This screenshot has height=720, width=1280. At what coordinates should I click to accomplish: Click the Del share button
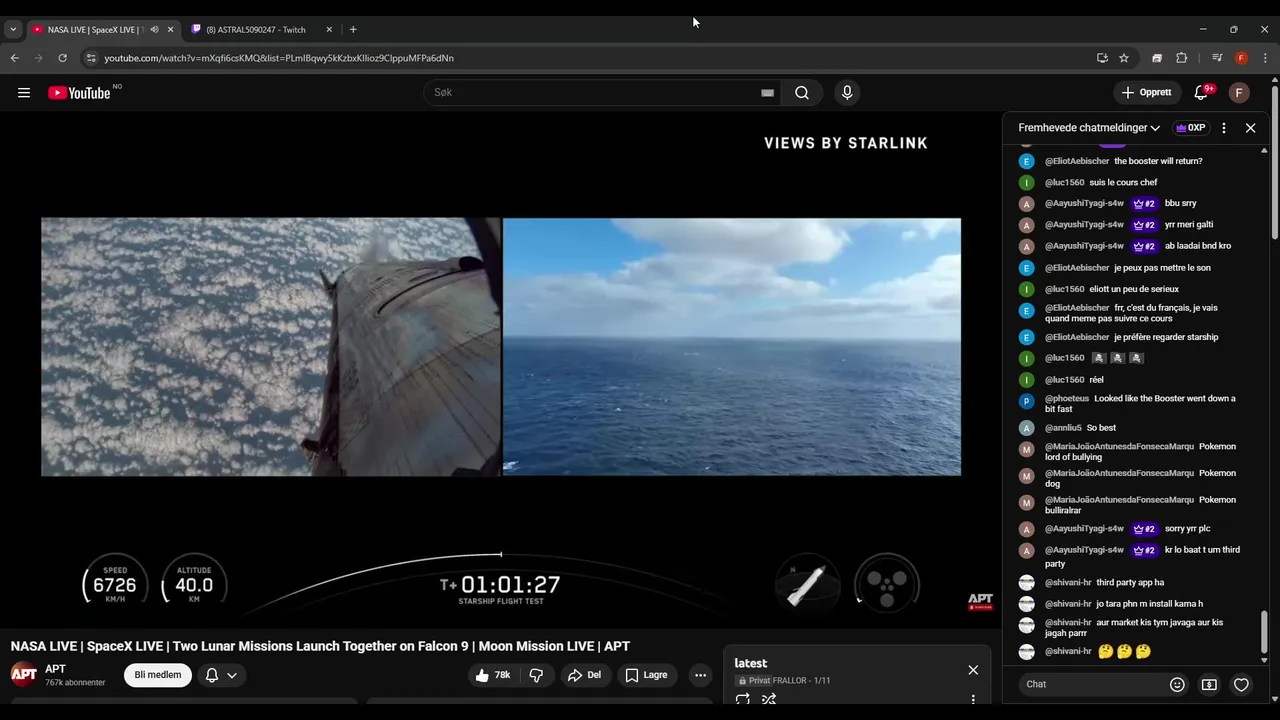[x=585, y=675]
